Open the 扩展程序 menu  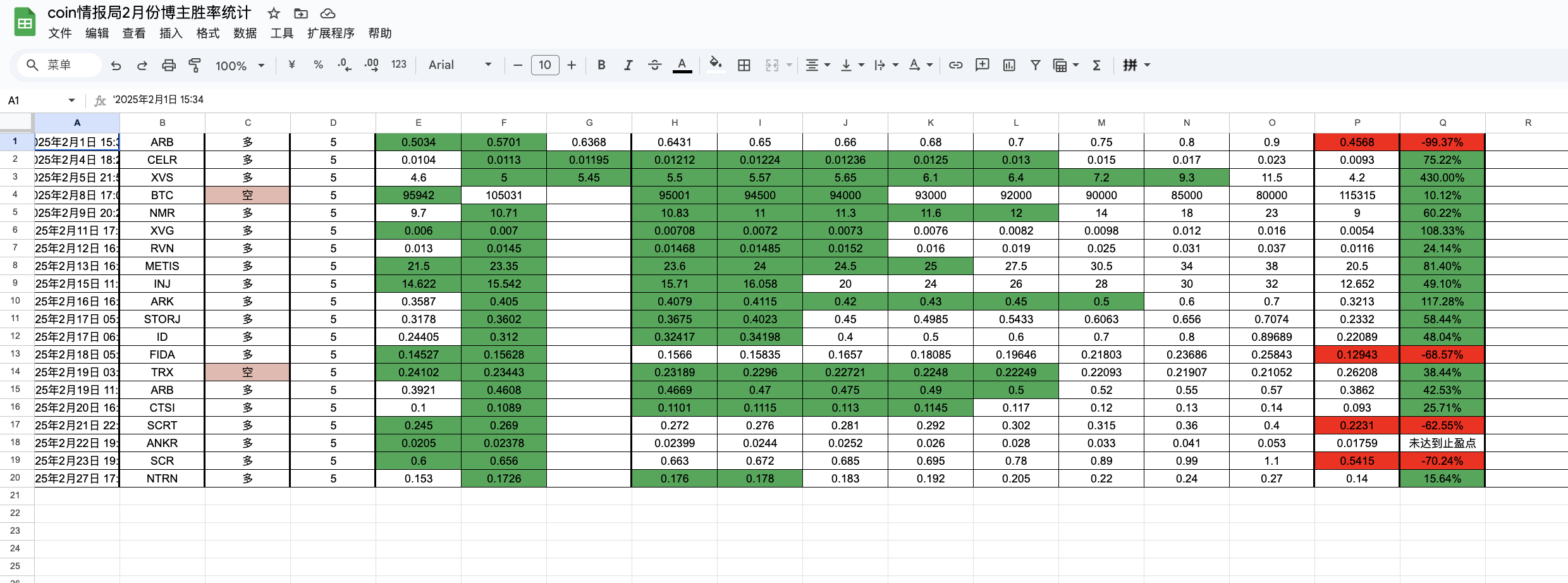[331, 34]
